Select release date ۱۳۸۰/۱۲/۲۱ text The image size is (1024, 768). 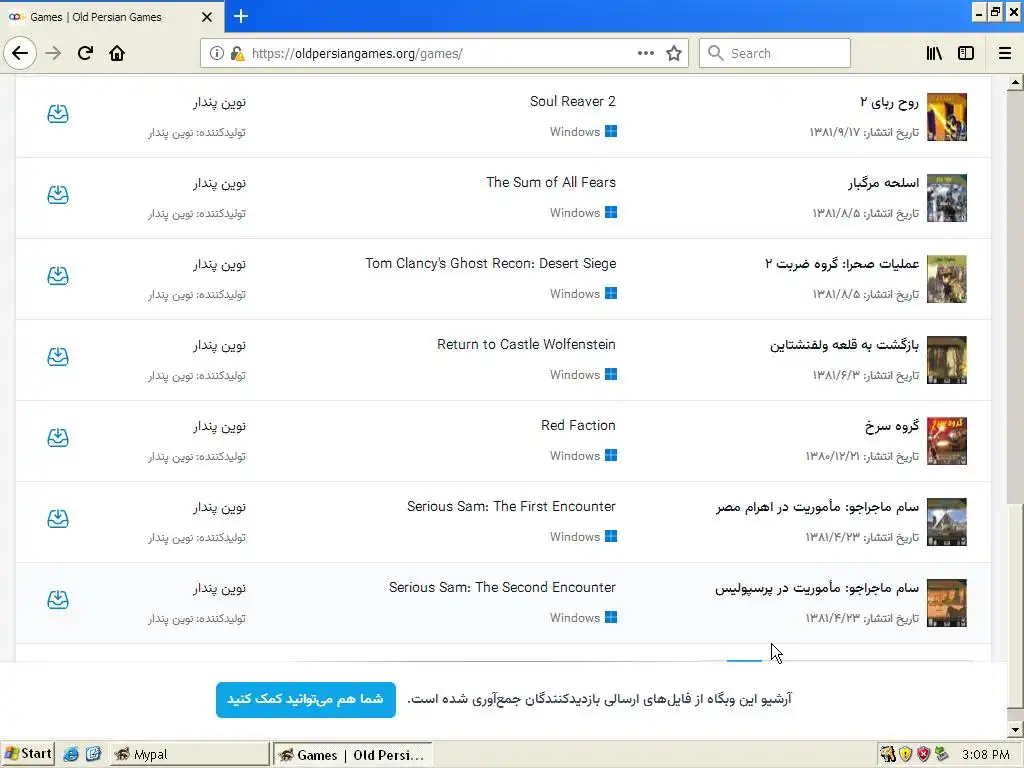click(x=832, y=456)
